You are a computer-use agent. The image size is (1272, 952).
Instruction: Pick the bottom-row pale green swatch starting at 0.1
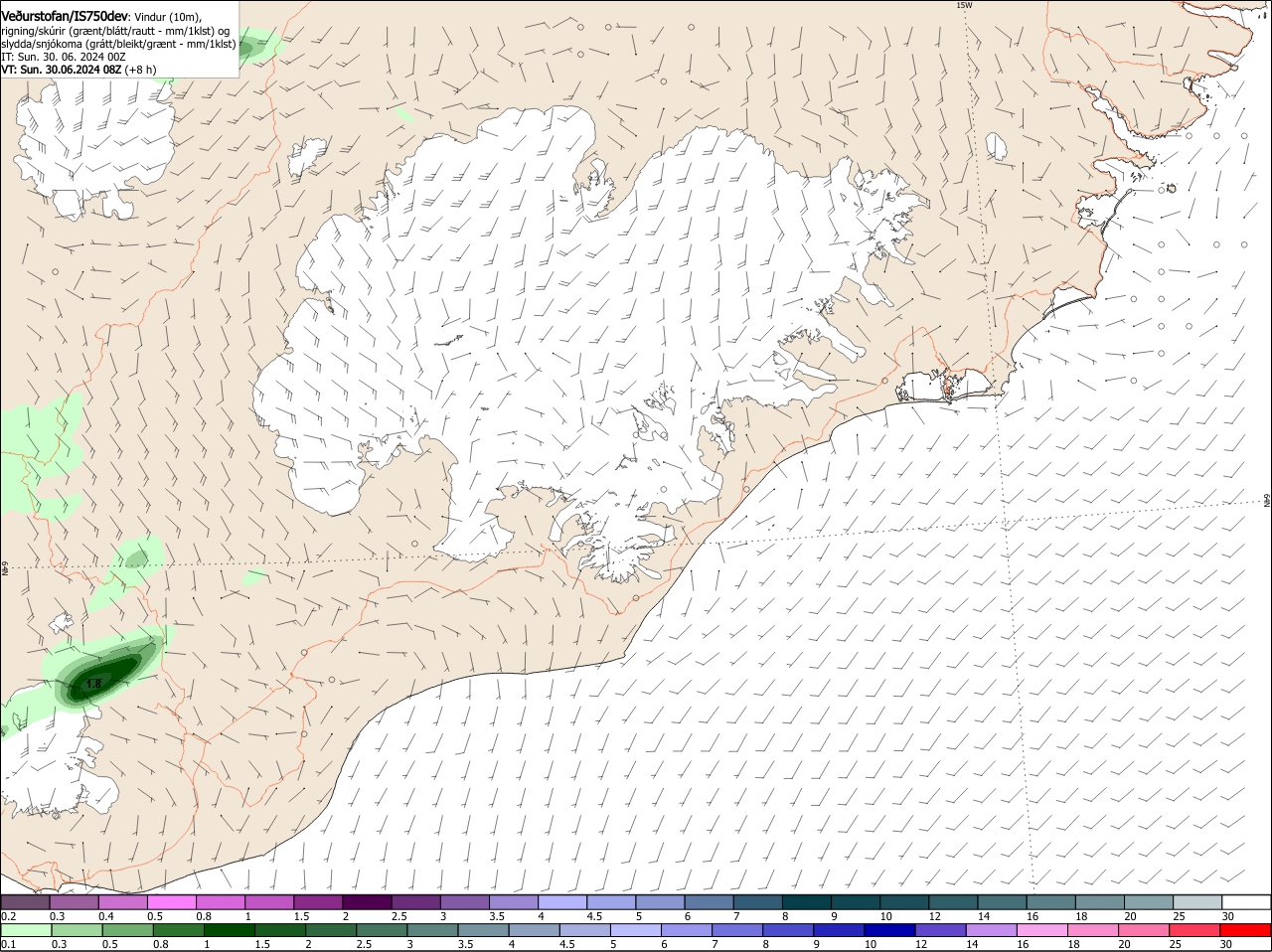[x=25, y=930]
